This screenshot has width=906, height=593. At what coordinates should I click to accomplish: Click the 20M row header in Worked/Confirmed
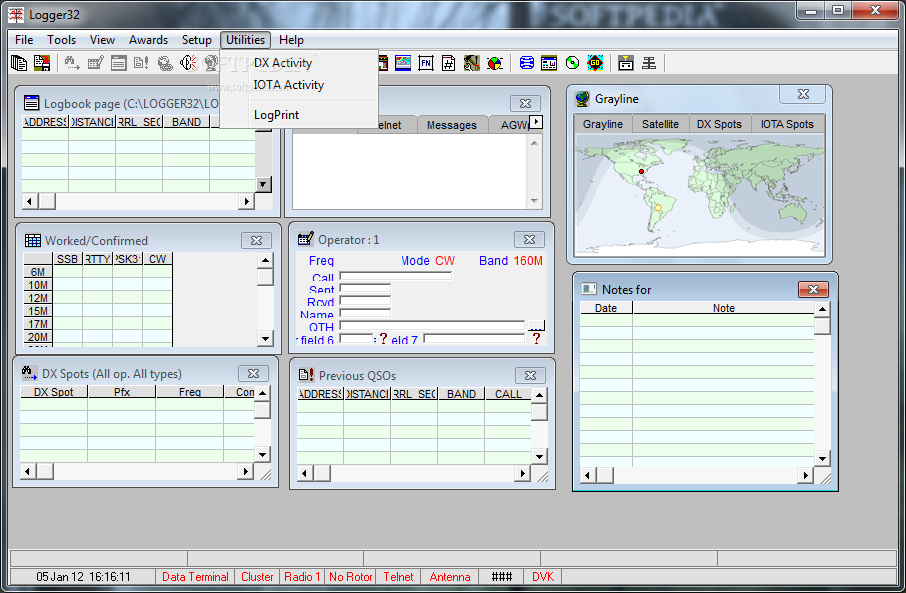tap(38, 337)
